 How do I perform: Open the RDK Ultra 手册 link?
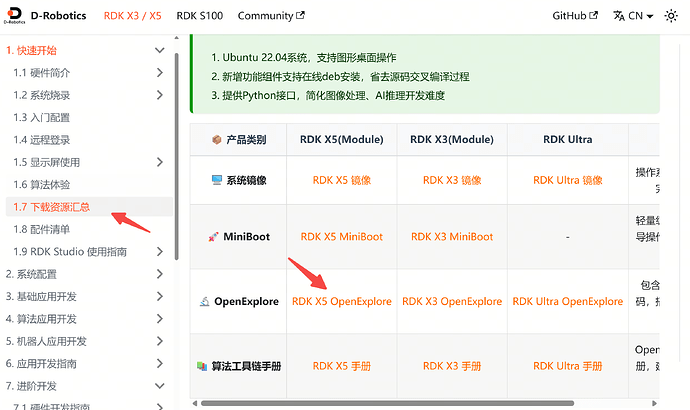568,366
